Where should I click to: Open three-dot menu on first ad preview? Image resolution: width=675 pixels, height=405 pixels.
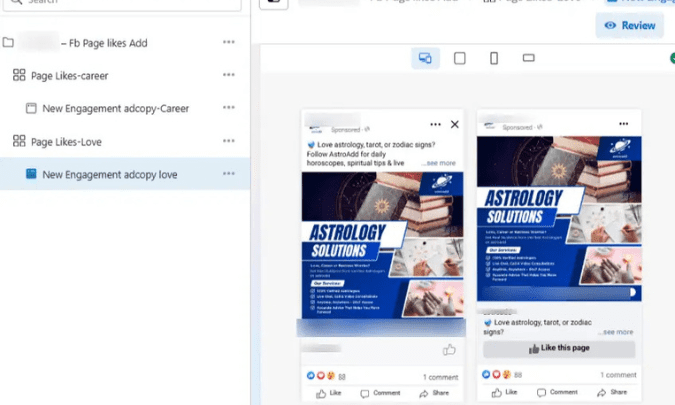coord(435,124)
